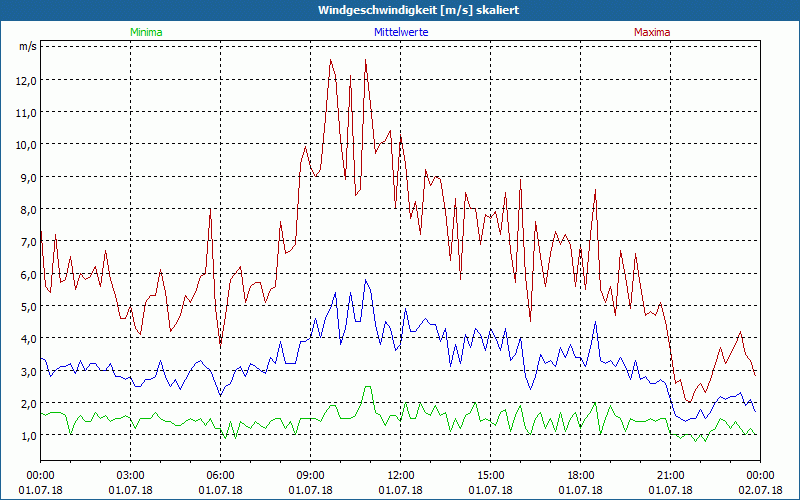Click the 02.07.18 date label
This screenshot has height=500, width=800.
coord(761,490)
